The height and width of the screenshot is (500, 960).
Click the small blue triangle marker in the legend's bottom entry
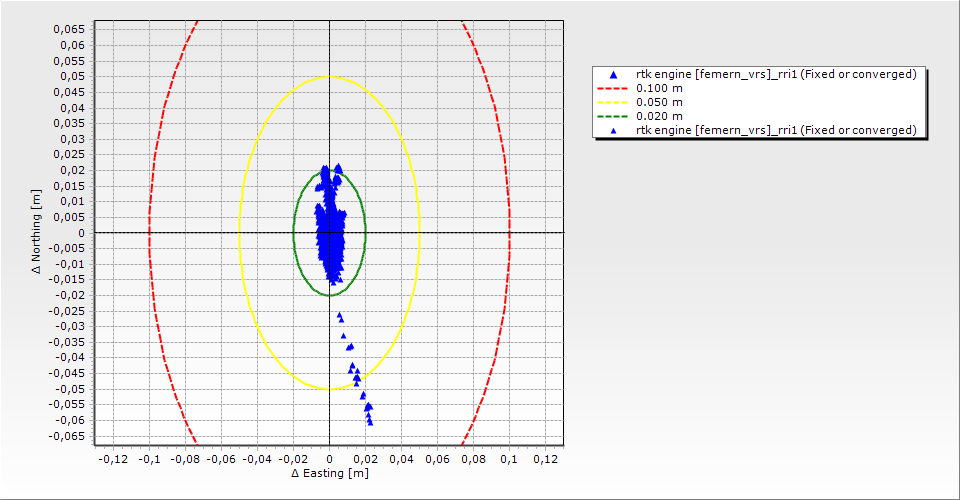pos(613,131)
